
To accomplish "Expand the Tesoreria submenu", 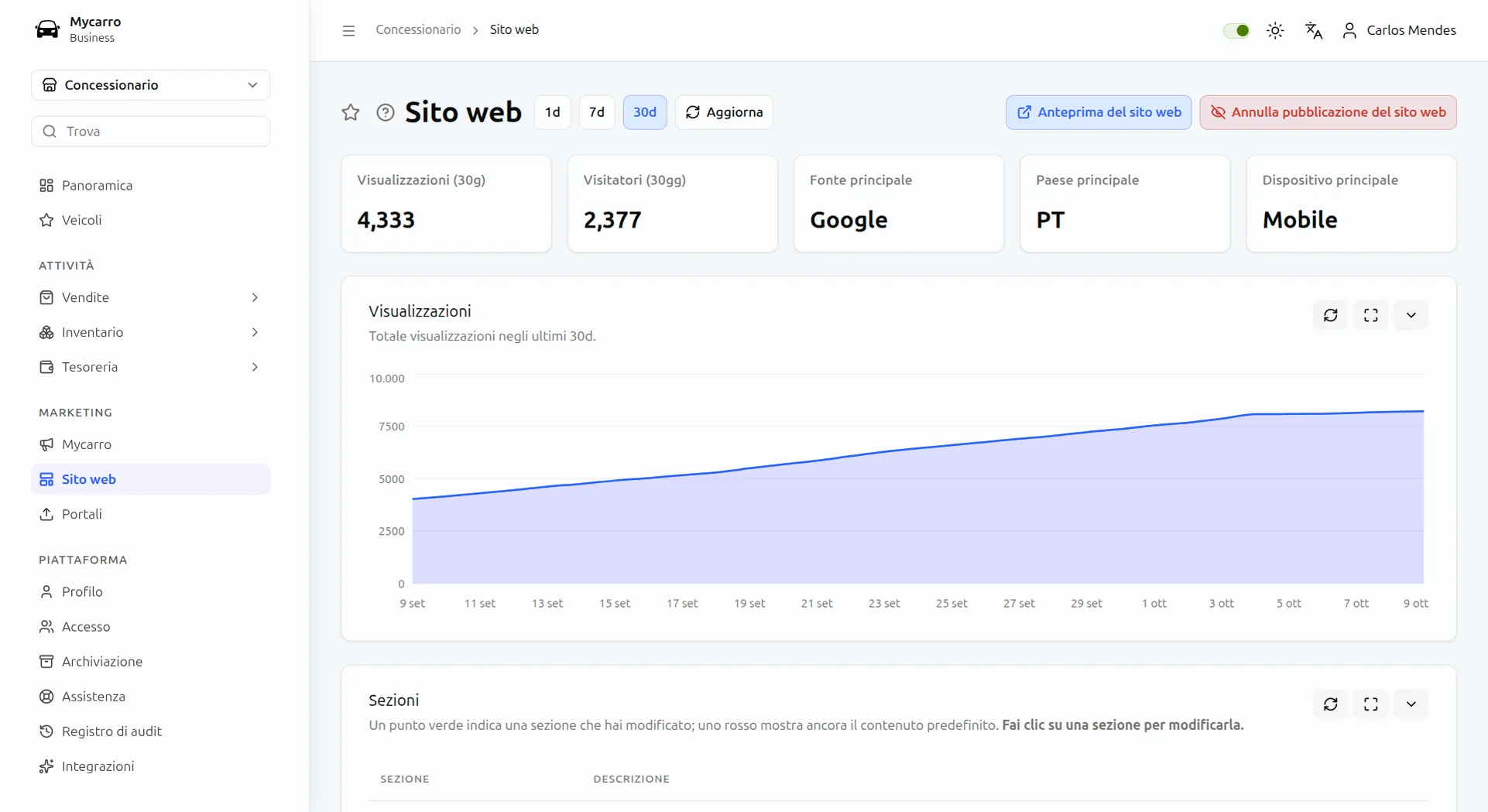I will click(x=255, y=367).
